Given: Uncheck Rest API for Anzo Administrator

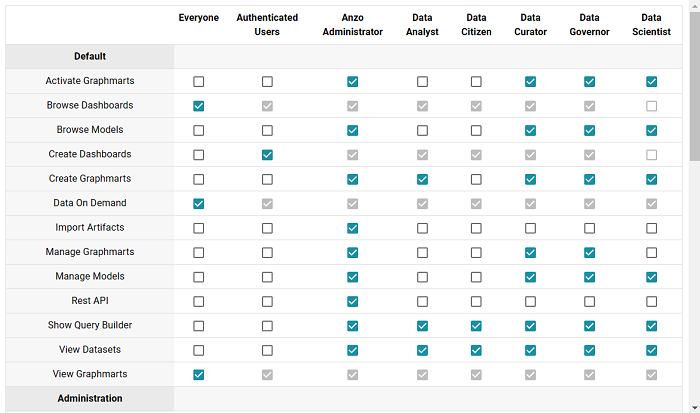Looking at the screenshot, I should (x=352, y=301).
